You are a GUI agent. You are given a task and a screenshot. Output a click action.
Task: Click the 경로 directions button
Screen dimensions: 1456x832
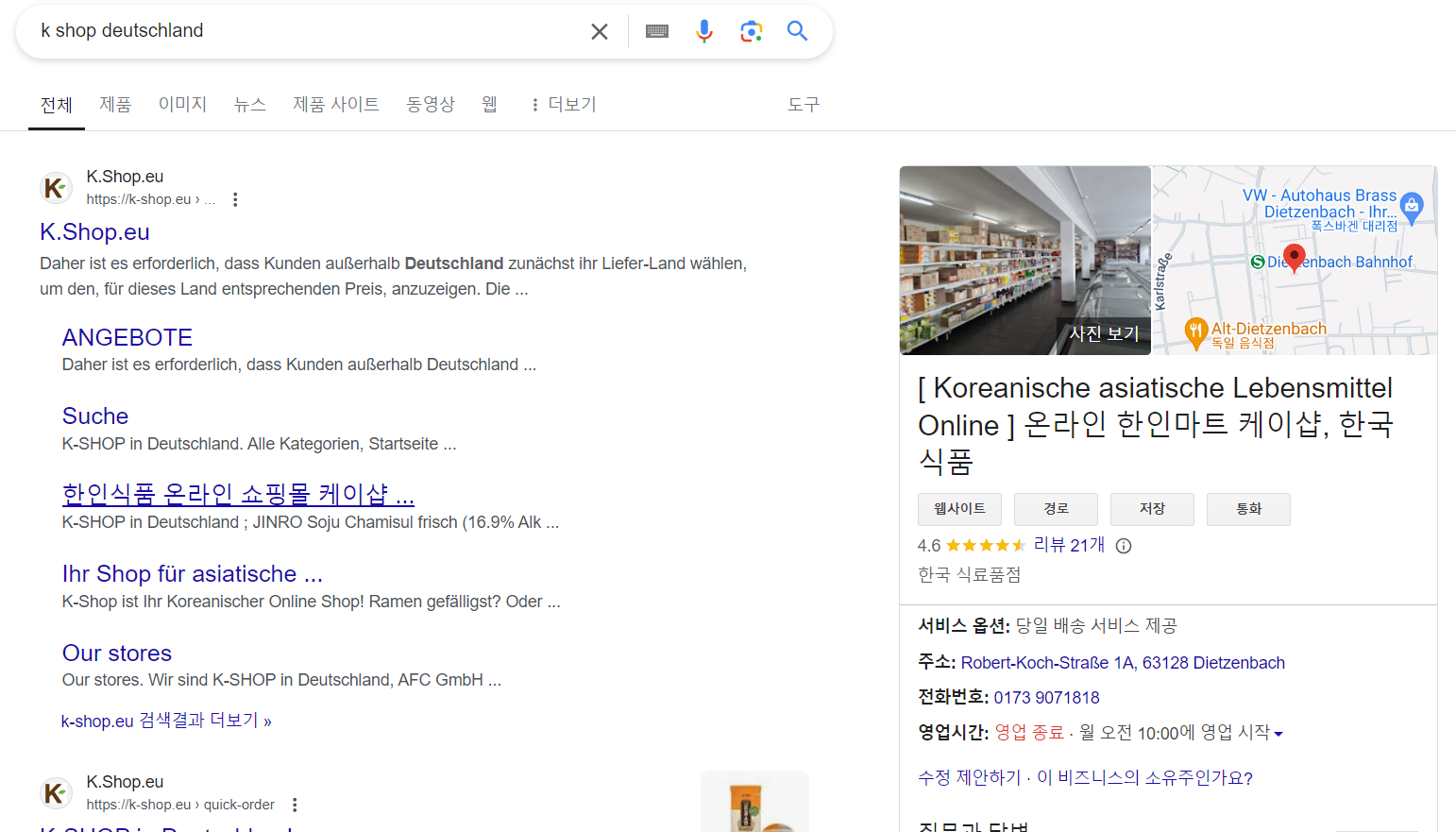coord(1056,509)
